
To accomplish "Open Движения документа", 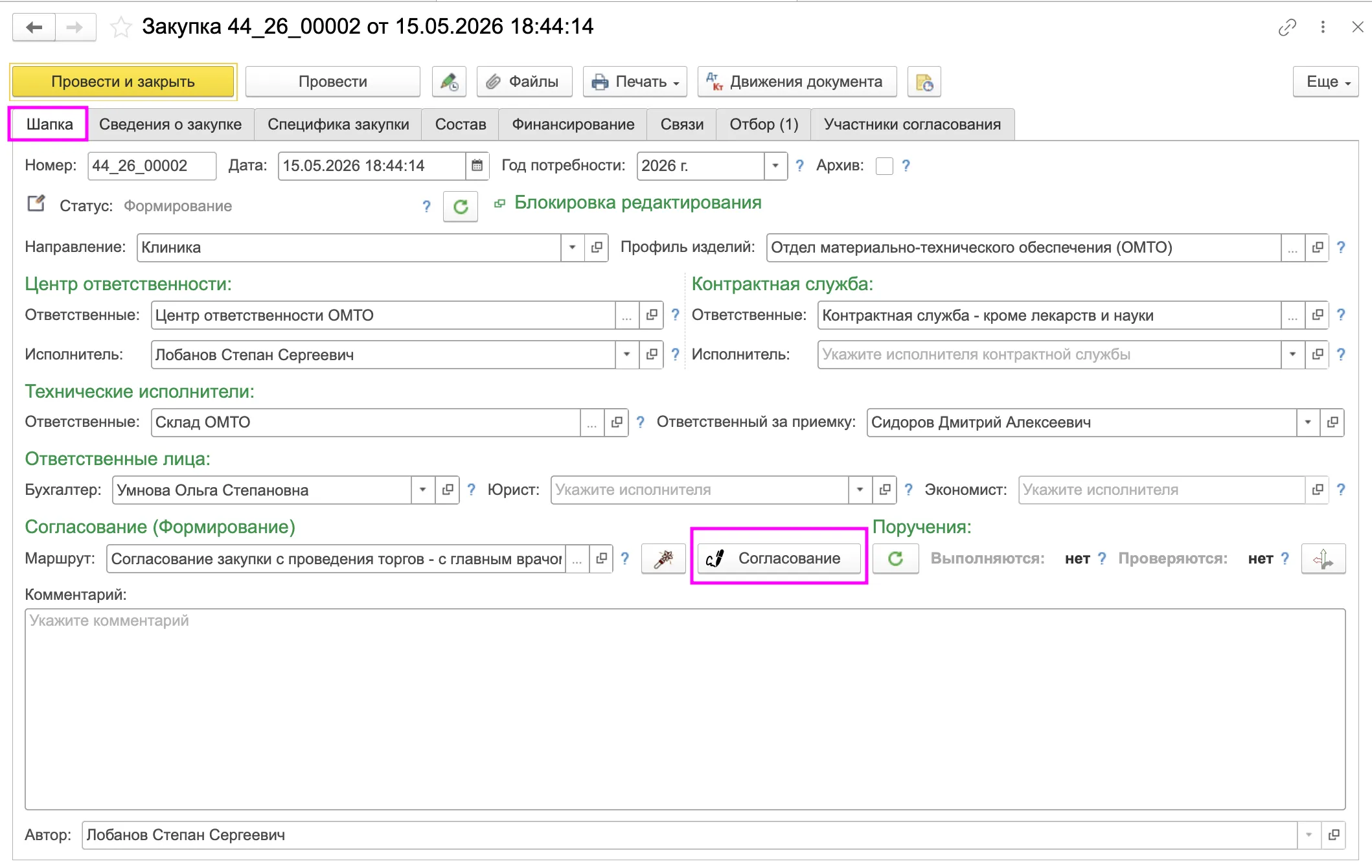I will tap(797, 82).
